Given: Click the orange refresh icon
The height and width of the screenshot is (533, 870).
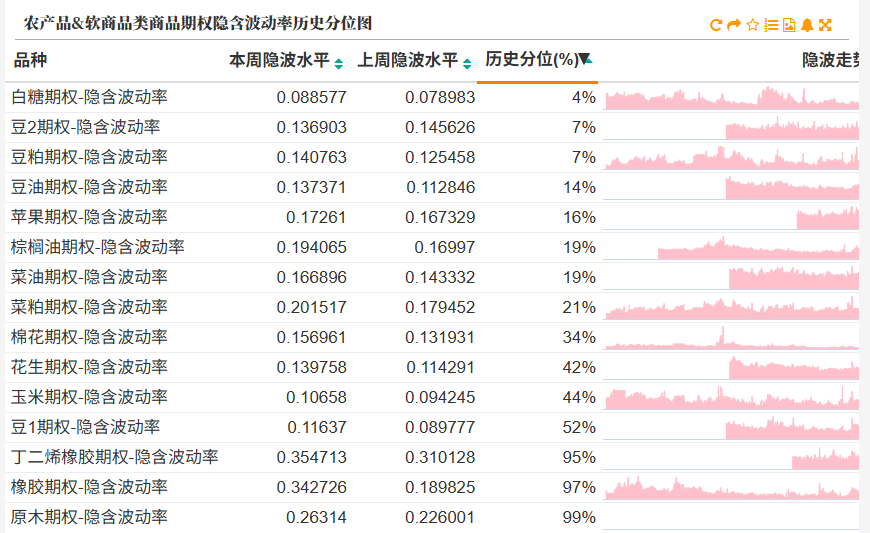Looking at the screenshot, I should [715, 25].
